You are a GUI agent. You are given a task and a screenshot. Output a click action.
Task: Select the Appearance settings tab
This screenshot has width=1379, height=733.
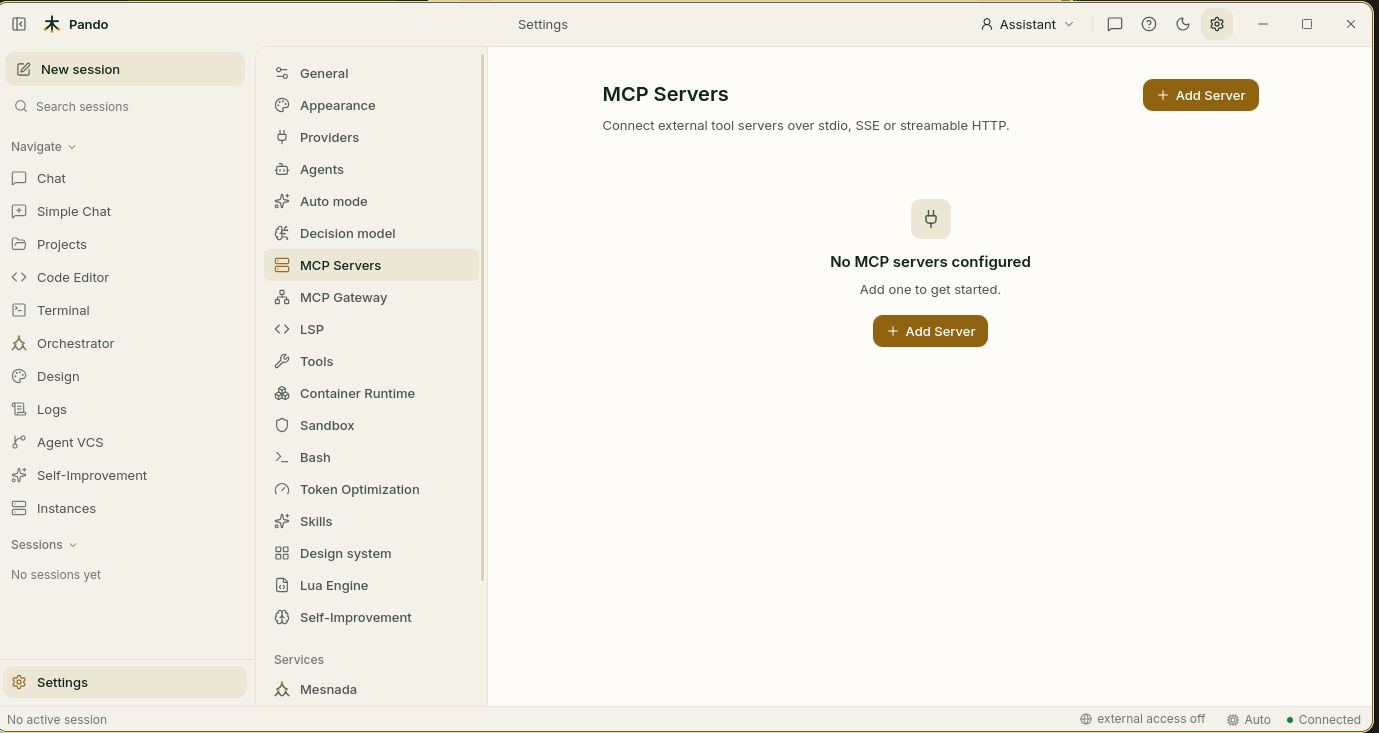pos(371,105)
